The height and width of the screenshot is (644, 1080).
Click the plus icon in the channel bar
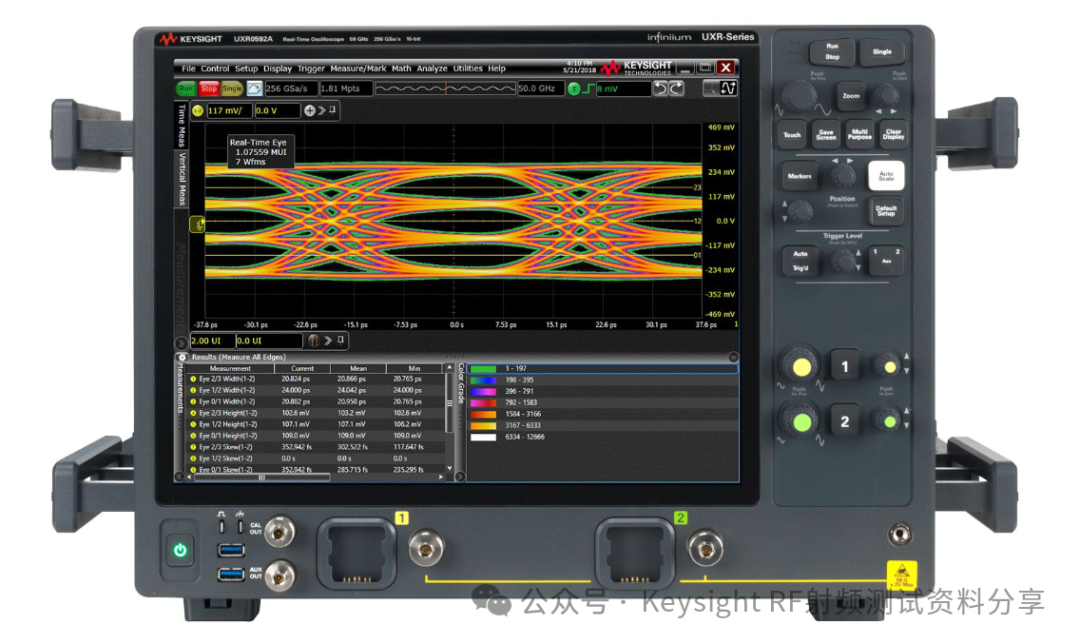309,110
